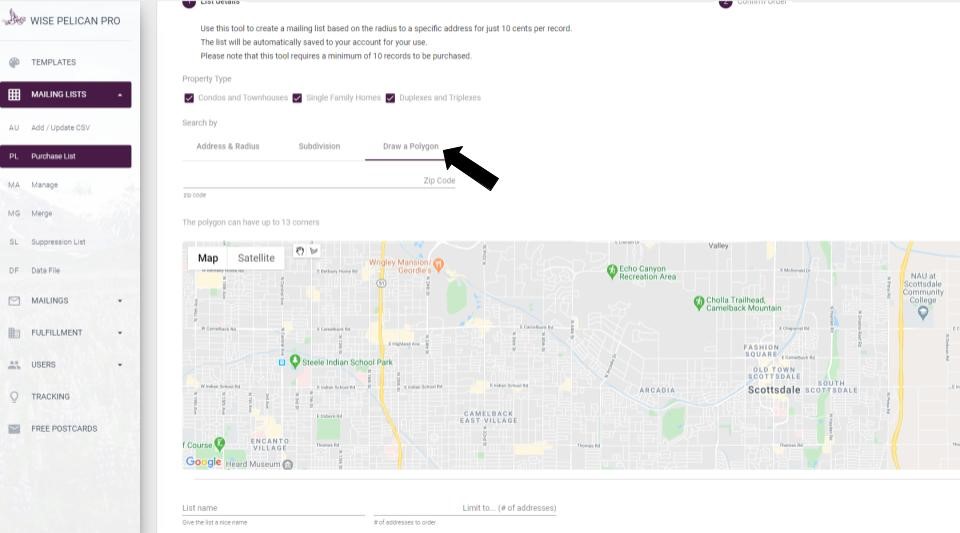960x533 pixels.
Task: Click the Limit to number of addresses field
Action: [465, 508]
